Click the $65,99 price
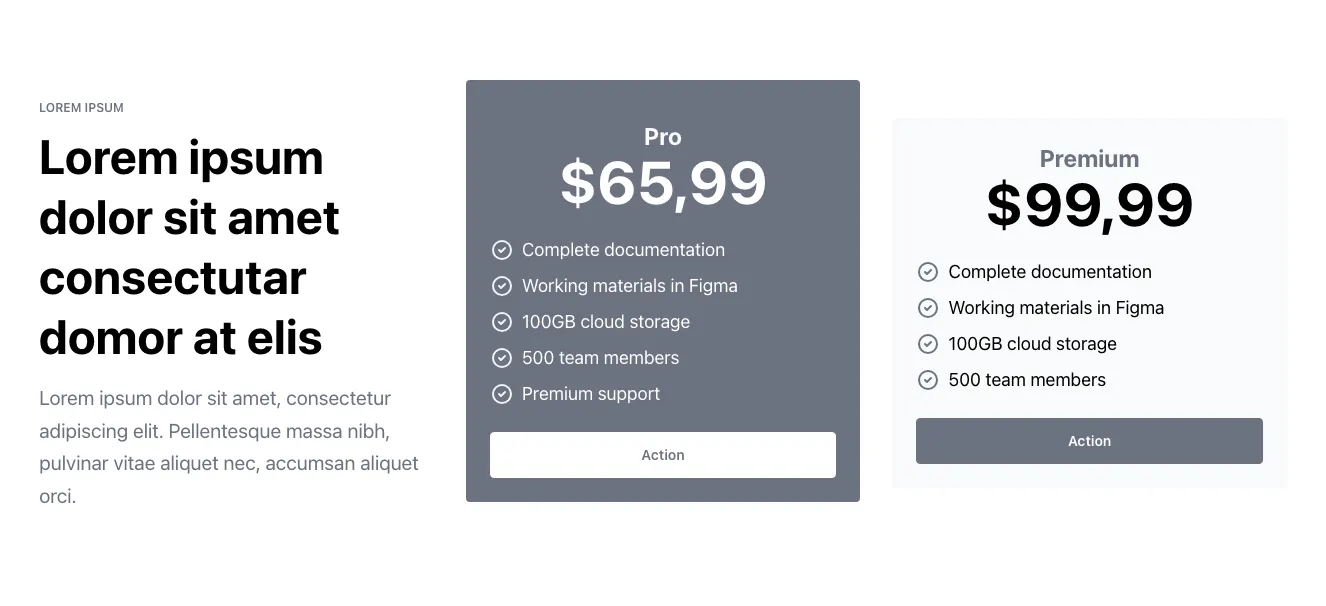Screen dimensions: 1326x606 pos(662,184)
